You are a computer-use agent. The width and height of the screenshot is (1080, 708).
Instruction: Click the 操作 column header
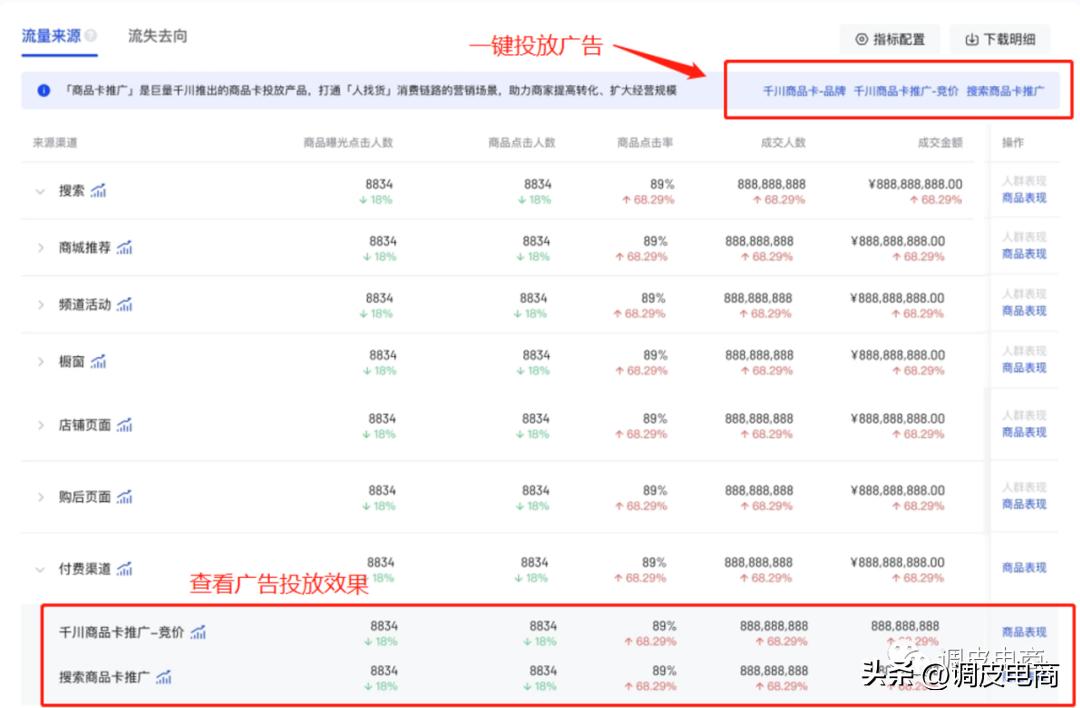point(1012,143)
